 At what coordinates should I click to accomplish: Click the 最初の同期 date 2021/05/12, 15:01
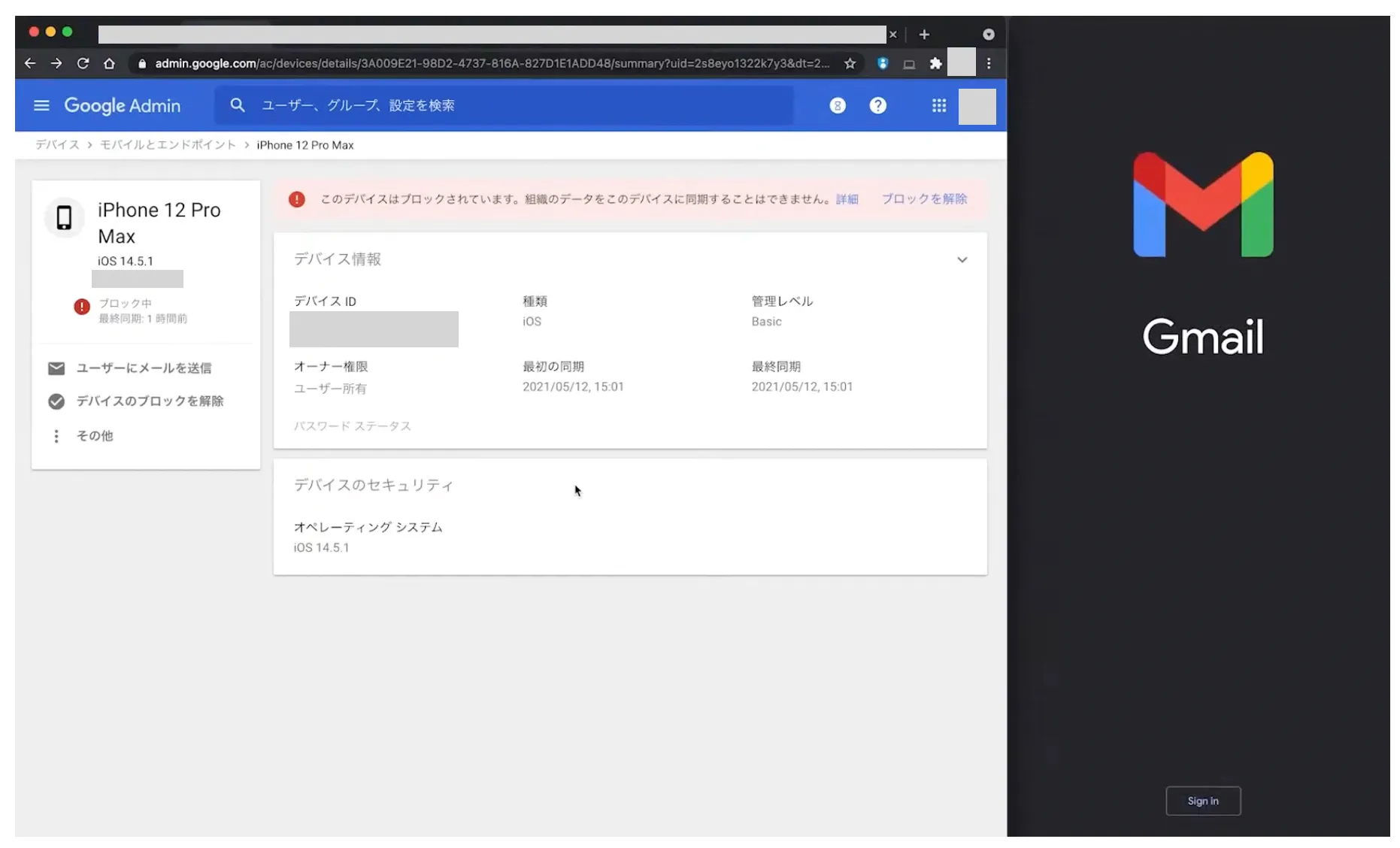pos(573,387)
